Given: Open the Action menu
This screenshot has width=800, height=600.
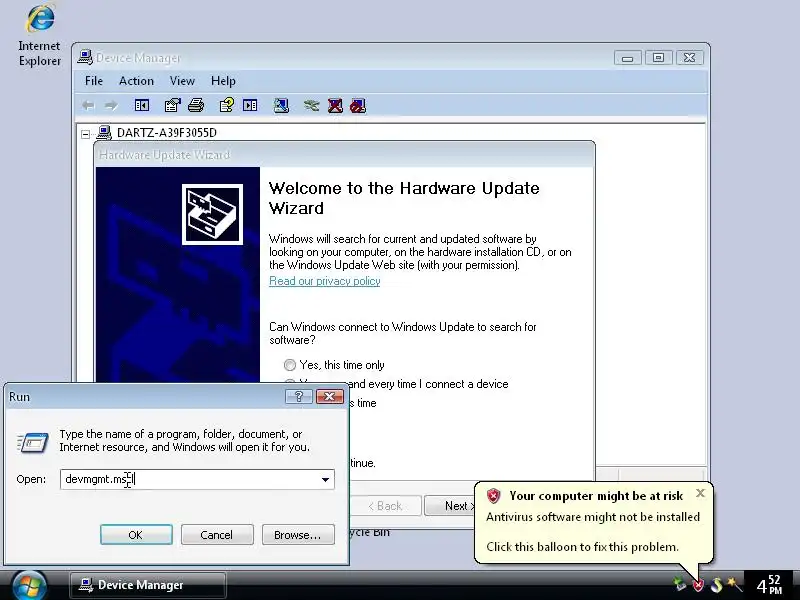Looking at the screenshot, I should [136, 81].
